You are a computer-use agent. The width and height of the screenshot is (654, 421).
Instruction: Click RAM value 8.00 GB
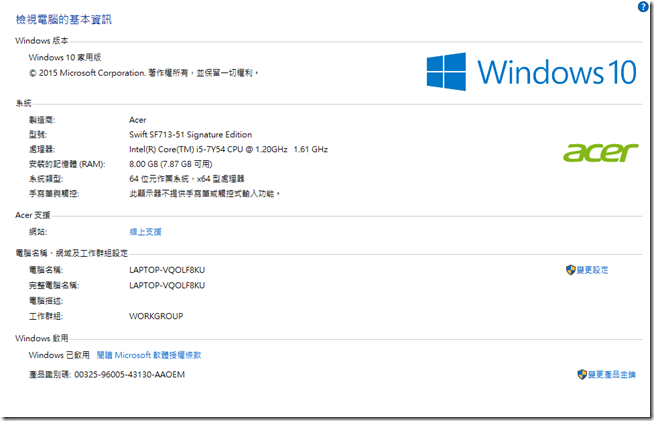171,164
